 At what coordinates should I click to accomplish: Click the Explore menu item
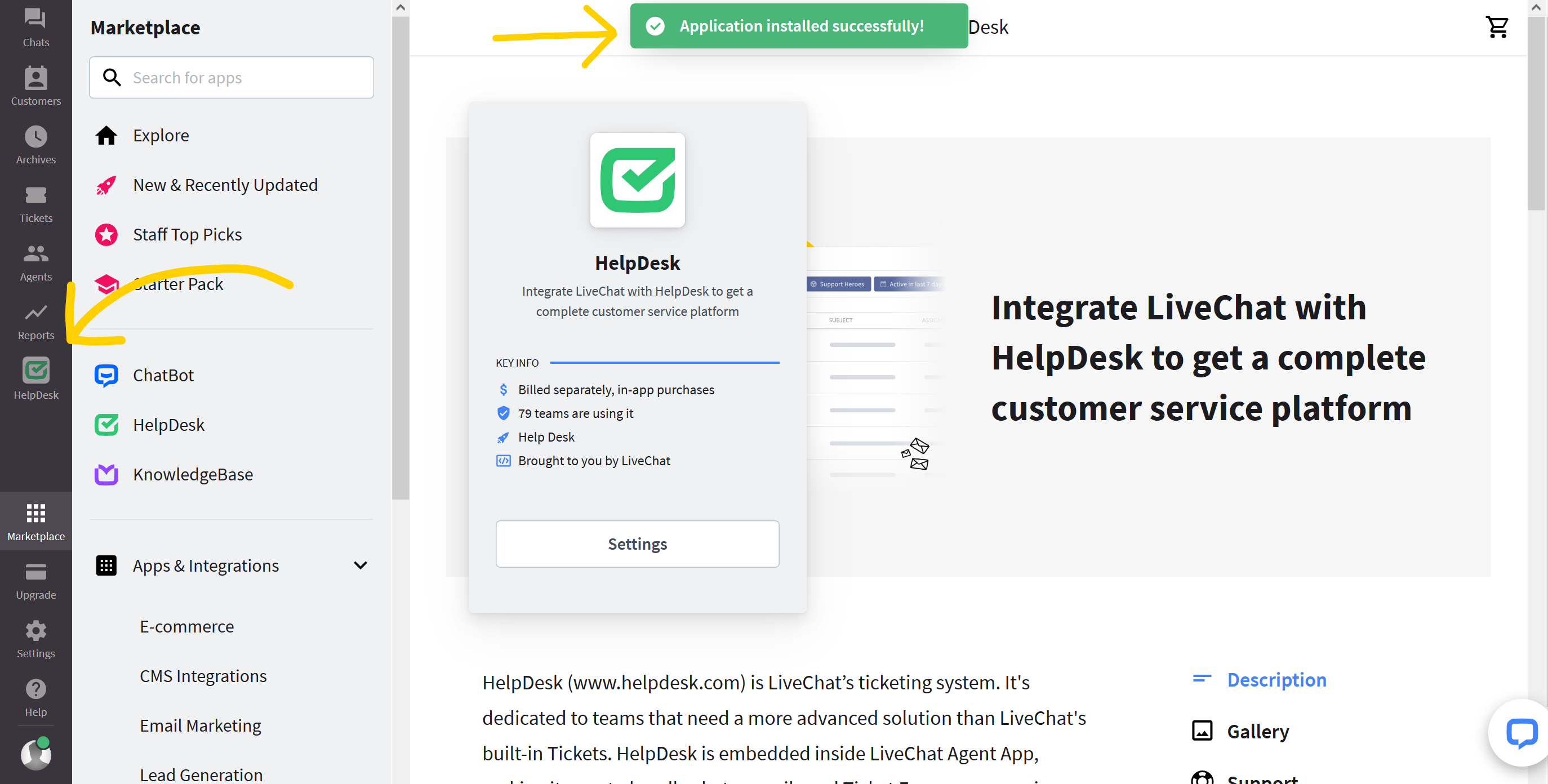pos(161,134)
